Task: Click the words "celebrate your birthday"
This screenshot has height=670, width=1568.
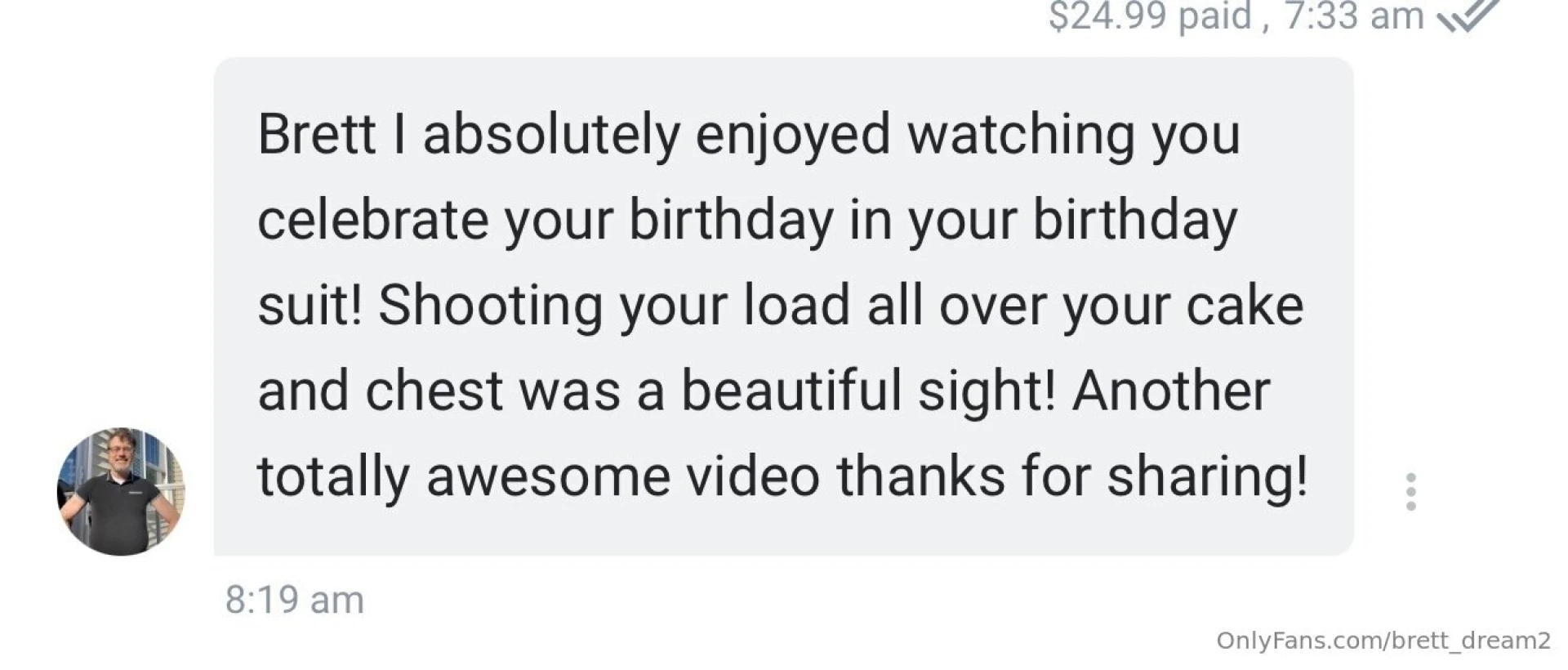Action: [x=546, y=220]
